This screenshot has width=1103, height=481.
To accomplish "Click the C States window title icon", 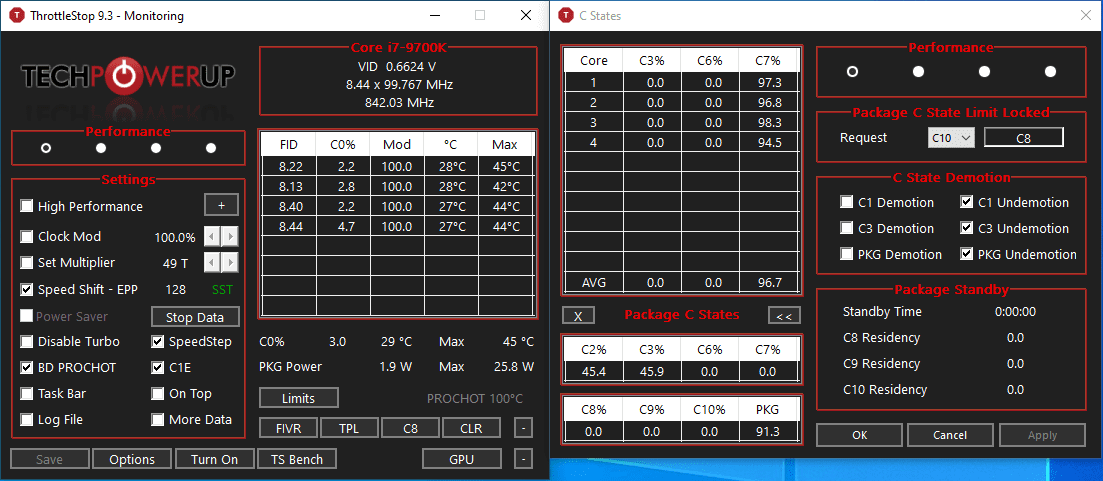I will [564, 15].
